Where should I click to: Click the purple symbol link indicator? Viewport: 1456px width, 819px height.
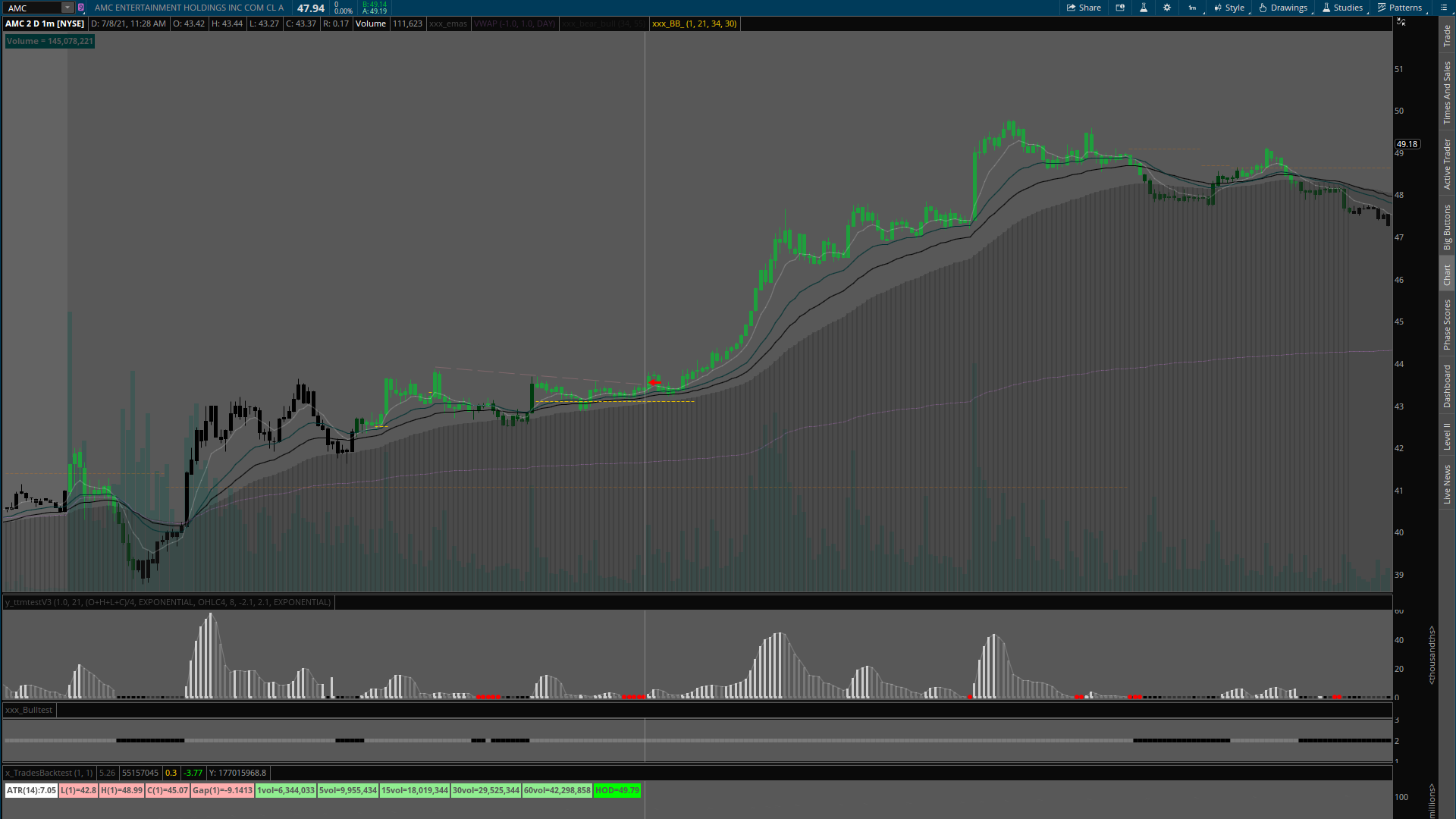[81, 8]
